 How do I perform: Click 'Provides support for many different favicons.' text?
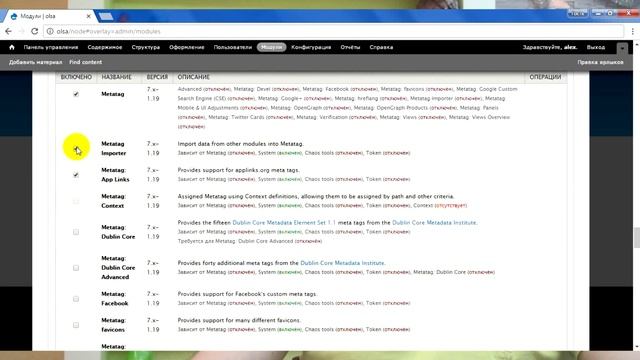[x=239, y=320]
